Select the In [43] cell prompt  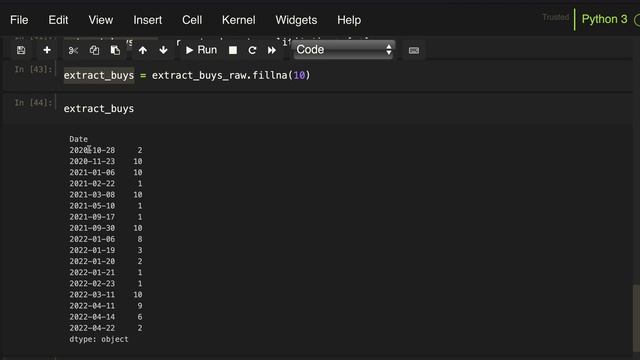[x=33, y=69]
